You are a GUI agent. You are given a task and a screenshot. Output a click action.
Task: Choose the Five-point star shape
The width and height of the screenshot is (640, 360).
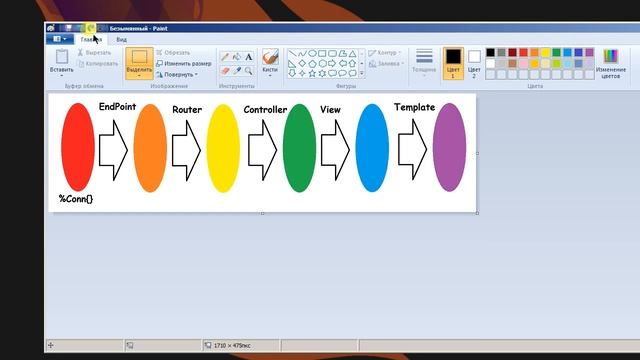312,73
